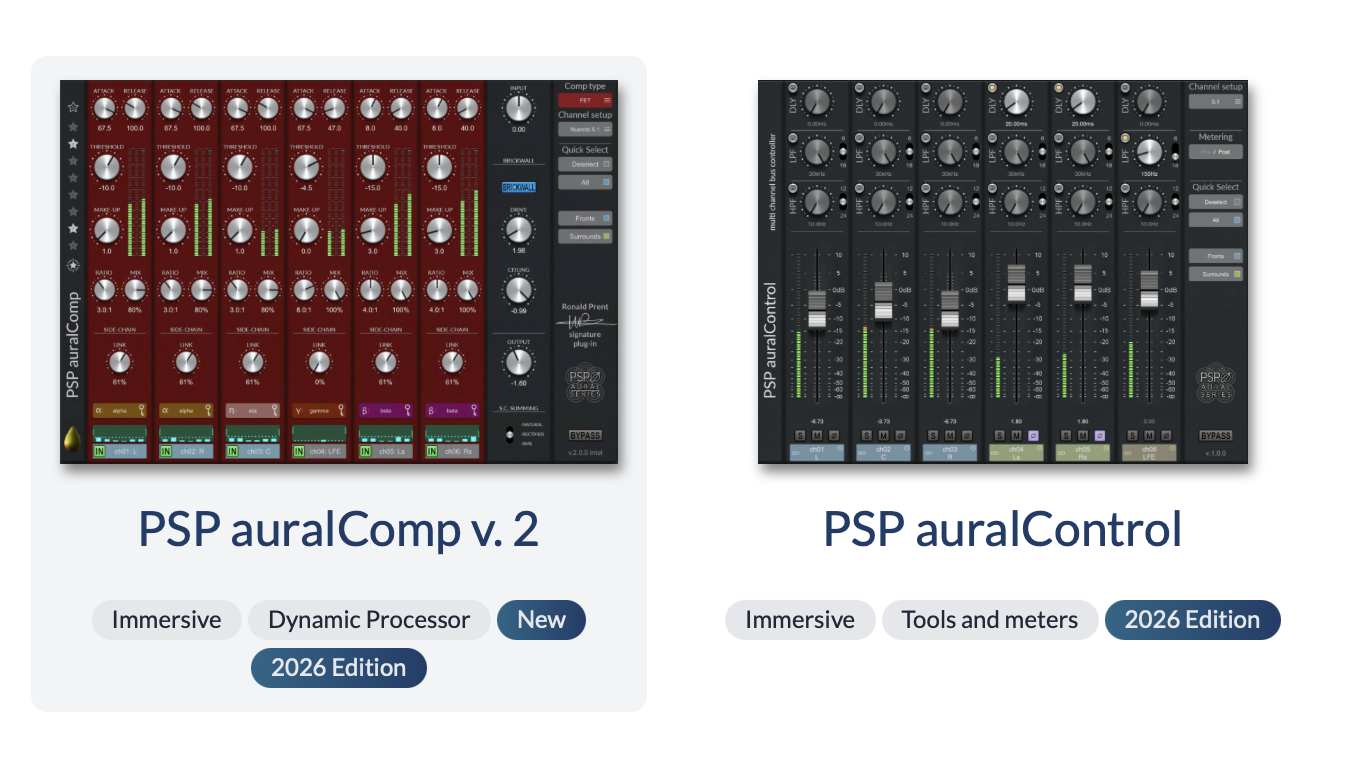Viewport: 1372px width, 762px height.
Task: Open auralControl Channel setup 5.1 dropdown
Action: click(1216, 101)
